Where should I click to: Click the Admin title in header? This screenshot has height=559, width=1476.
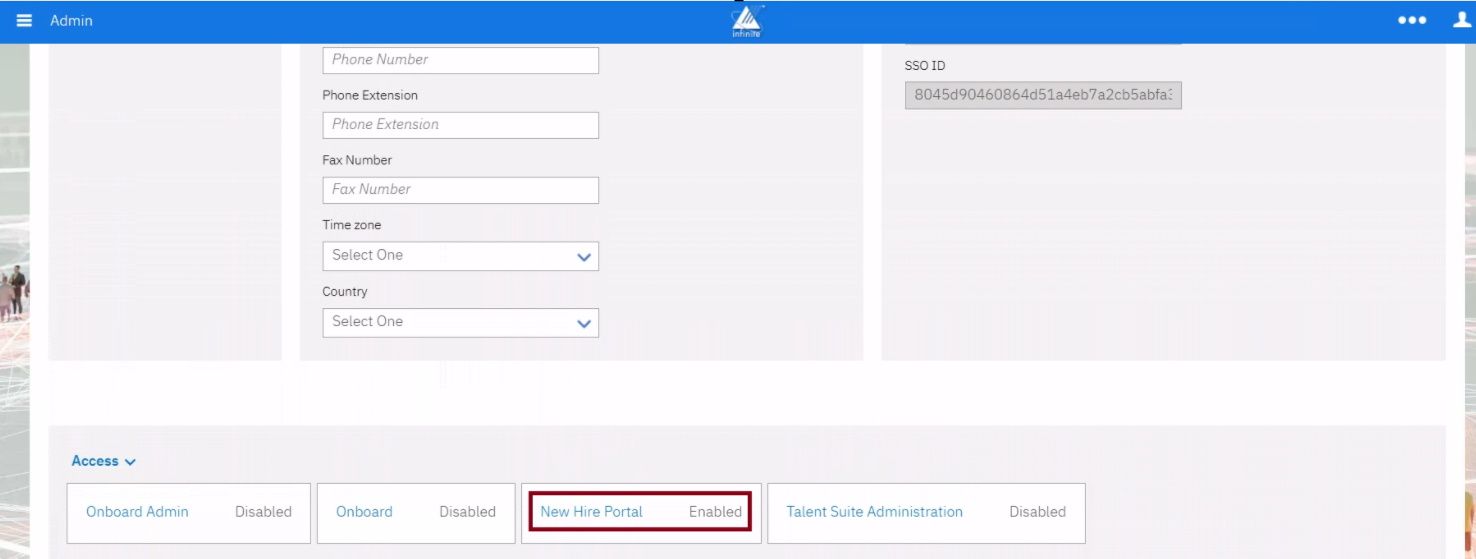pos(71,21)
